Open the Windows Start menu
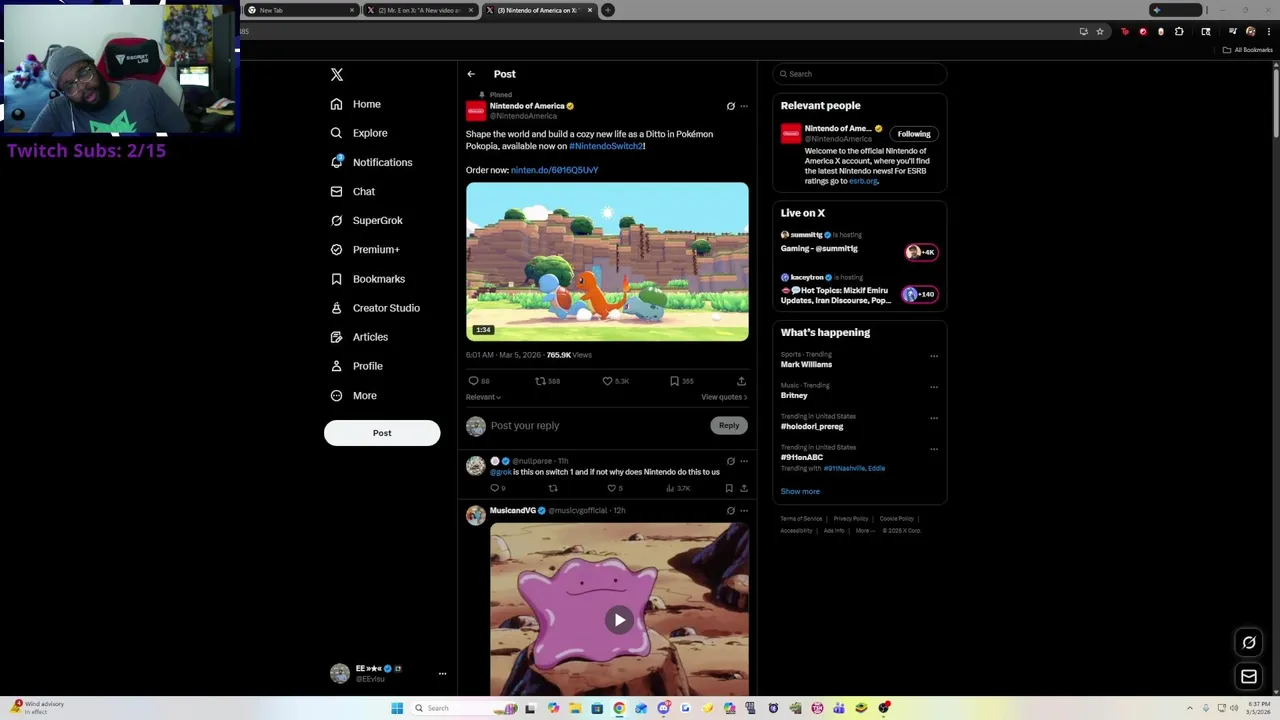 pyautogui.click(x=397, y=708)
